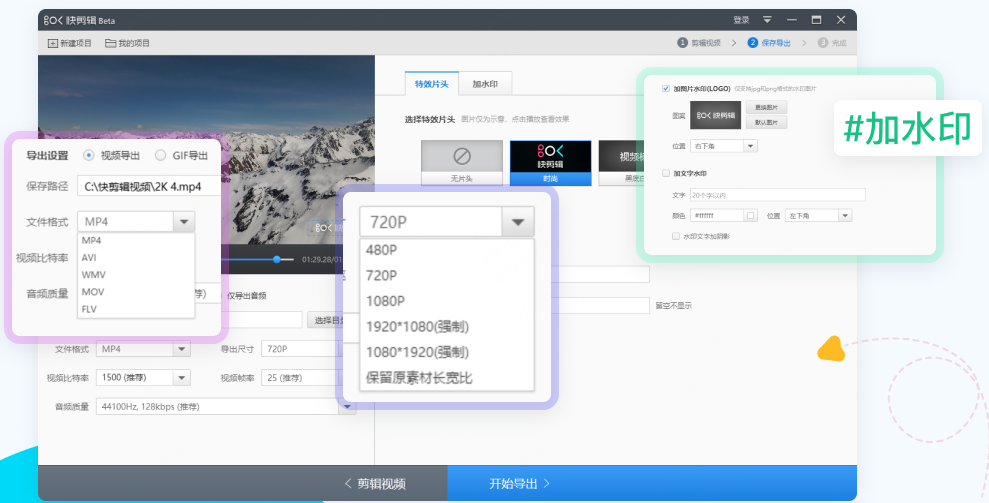Open the 视频比特率 1500 (推荐) dropdown
The width and height of the screenshot is (989, 503).
[x=143, y=377]
